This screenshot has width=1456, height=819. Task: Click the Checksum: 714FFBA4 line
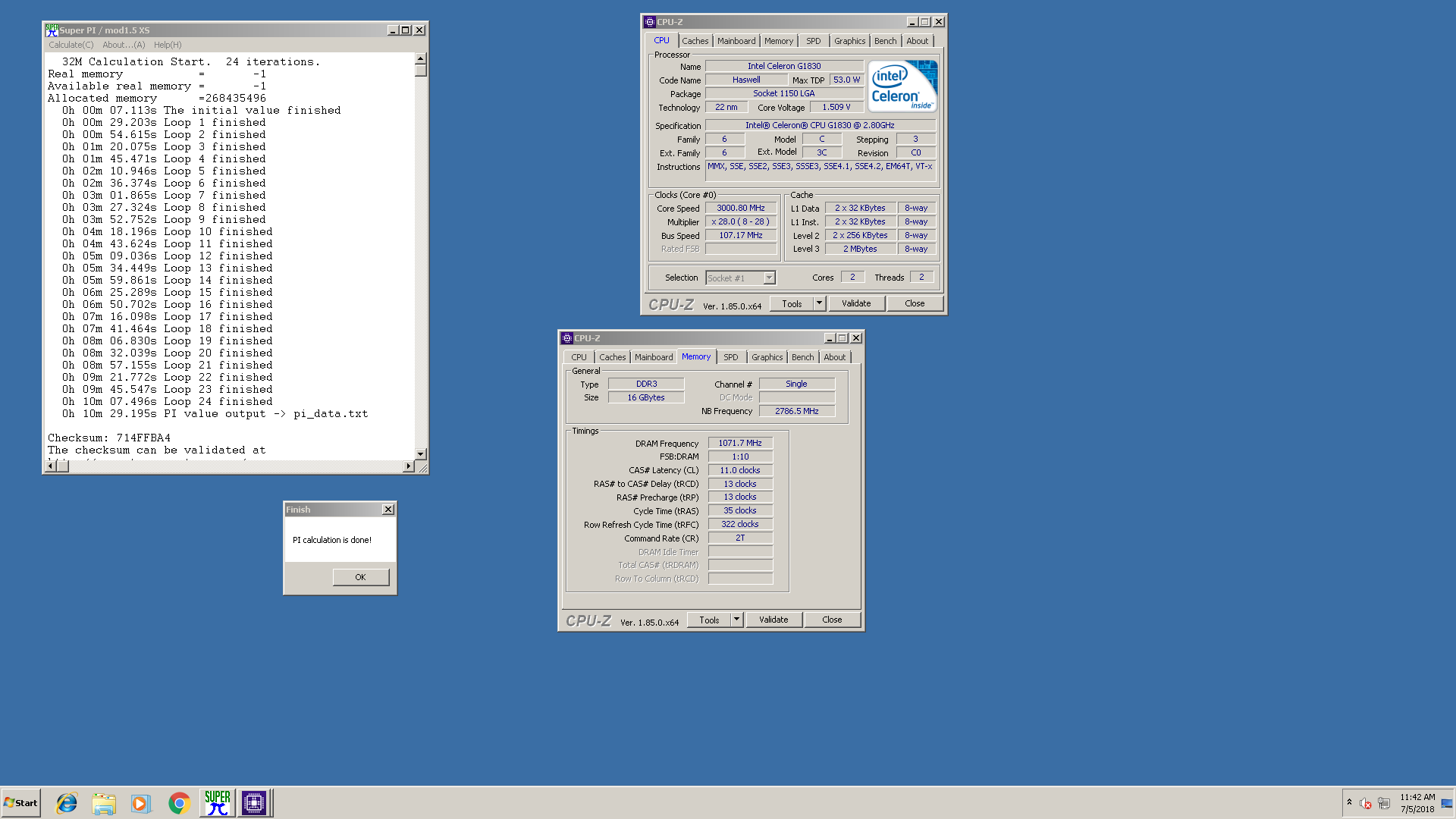click(x=109, y=438)
